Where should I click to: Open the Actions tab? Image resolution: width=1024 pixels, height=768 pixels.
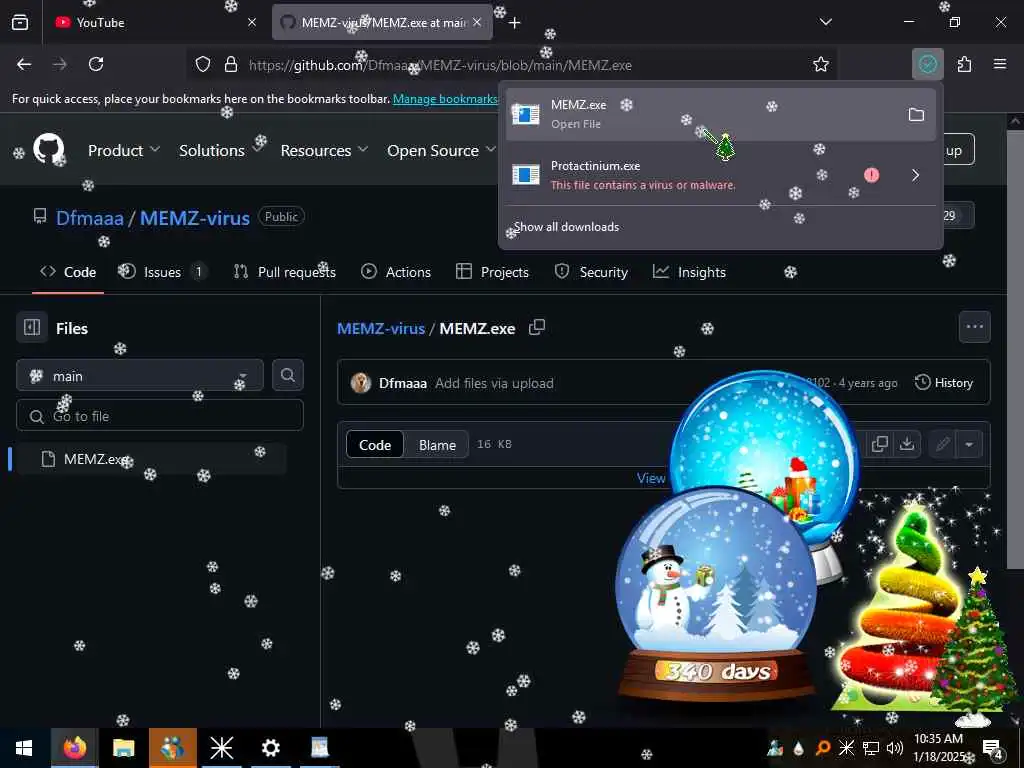396,272
